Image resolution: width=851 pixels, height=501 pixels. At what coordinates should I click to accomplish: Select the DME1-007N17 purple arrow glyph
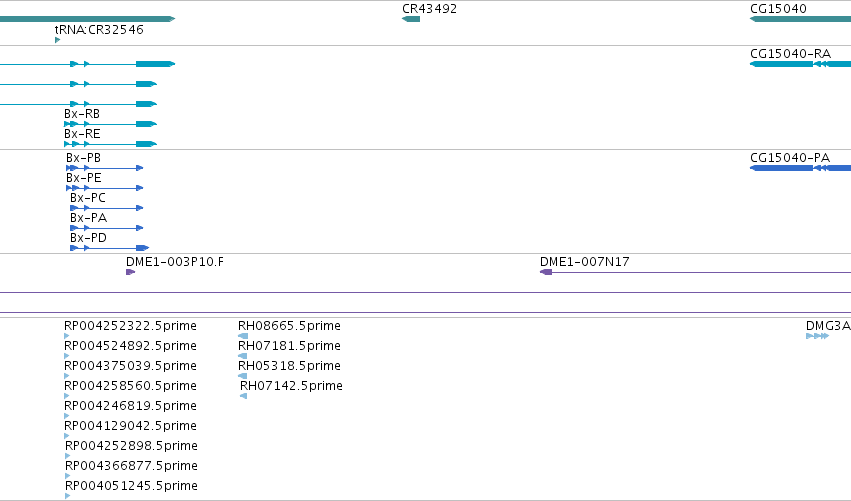pyautogui.click(x=546, y=272)
